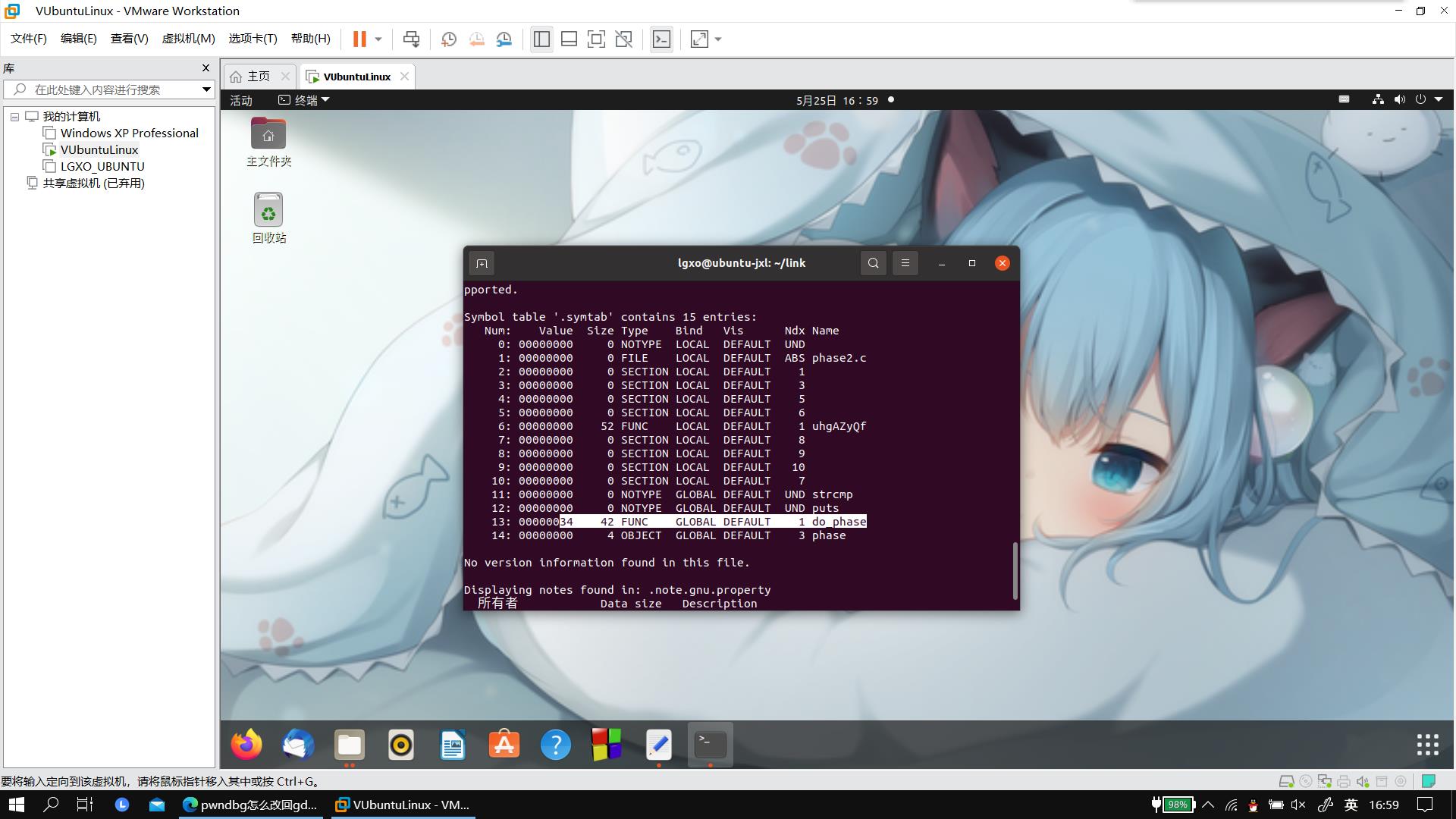The width and height of the screenshot is (1456, 819).
Task: Select VUbuntuLinux in the library tree
Action: [x=99, y=150]
